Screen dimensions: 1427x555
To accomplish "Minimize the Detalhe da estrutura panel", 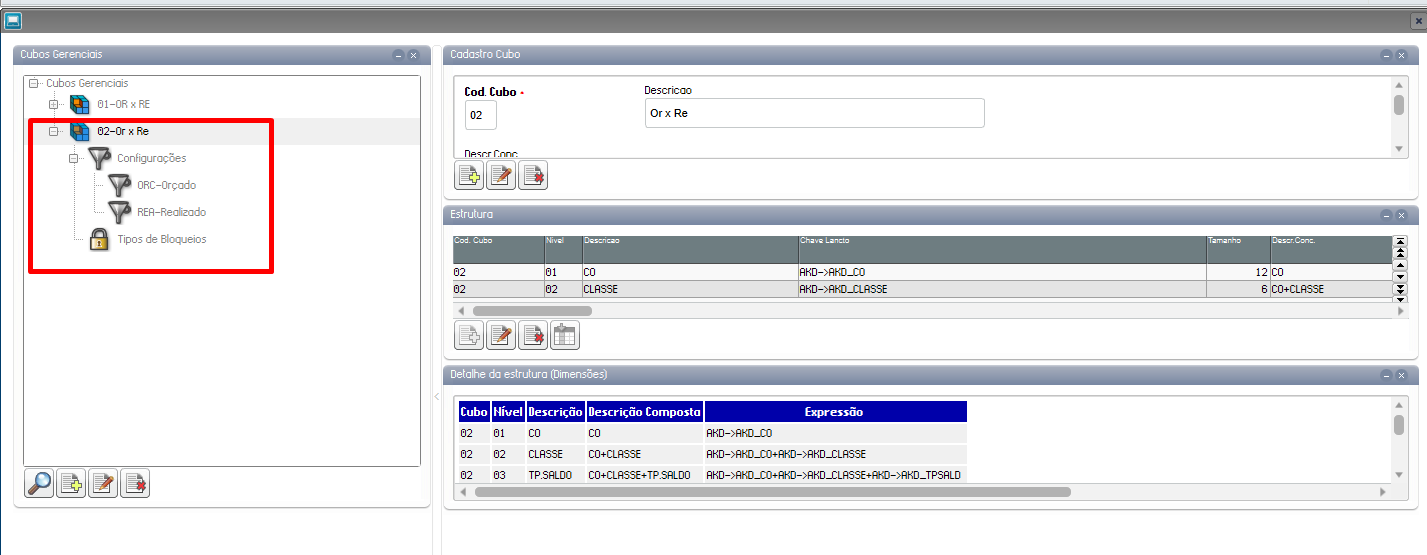I will (x=1387, y=375).
